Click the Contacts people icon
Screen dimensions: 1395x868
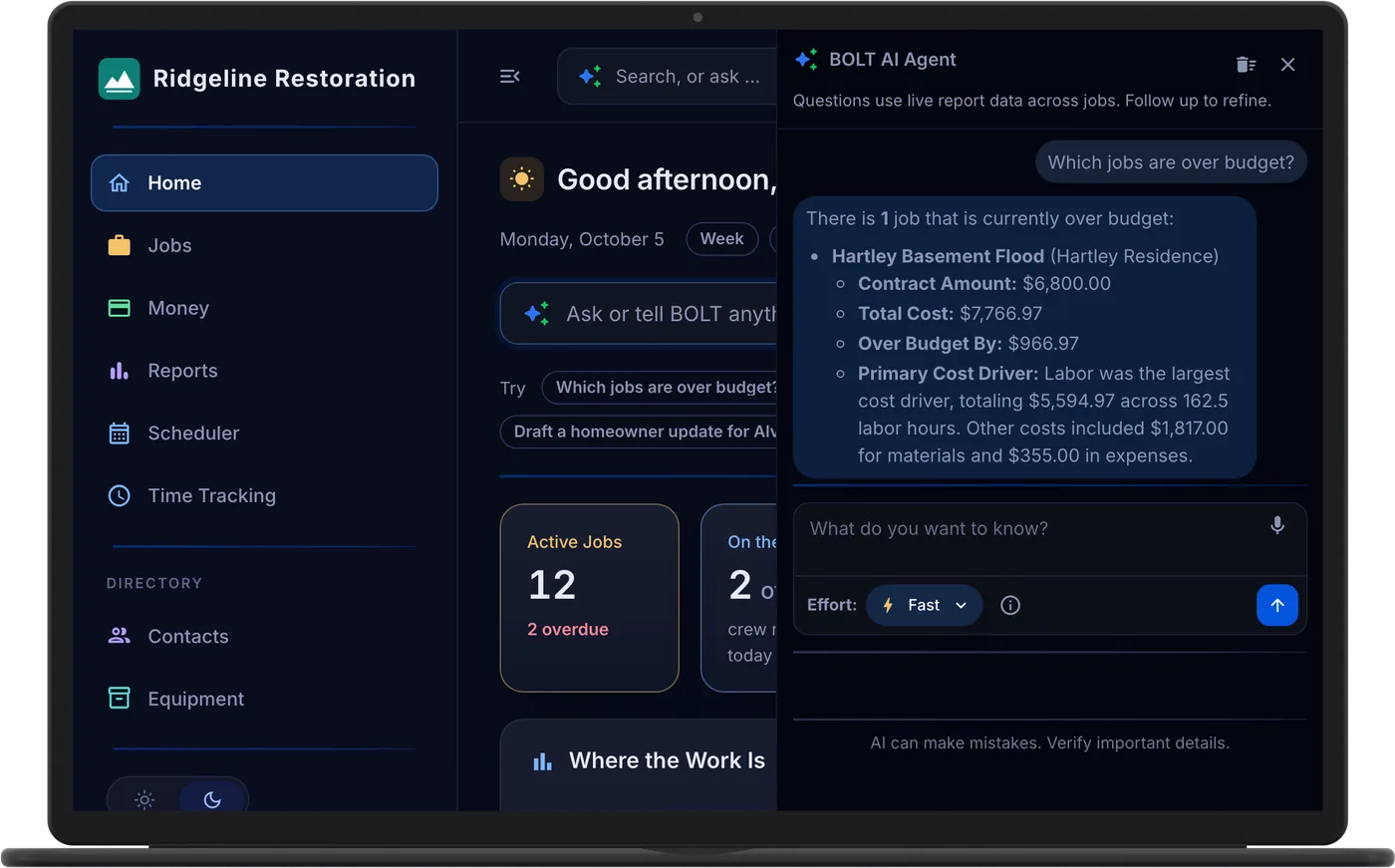[x=120, y=636]
